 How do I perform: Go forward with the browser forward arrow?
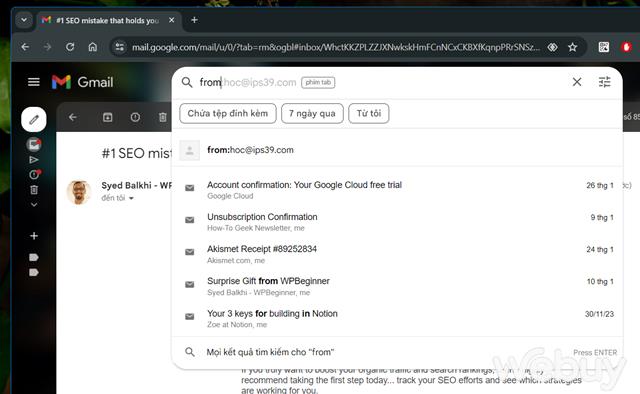coord(48,47)
